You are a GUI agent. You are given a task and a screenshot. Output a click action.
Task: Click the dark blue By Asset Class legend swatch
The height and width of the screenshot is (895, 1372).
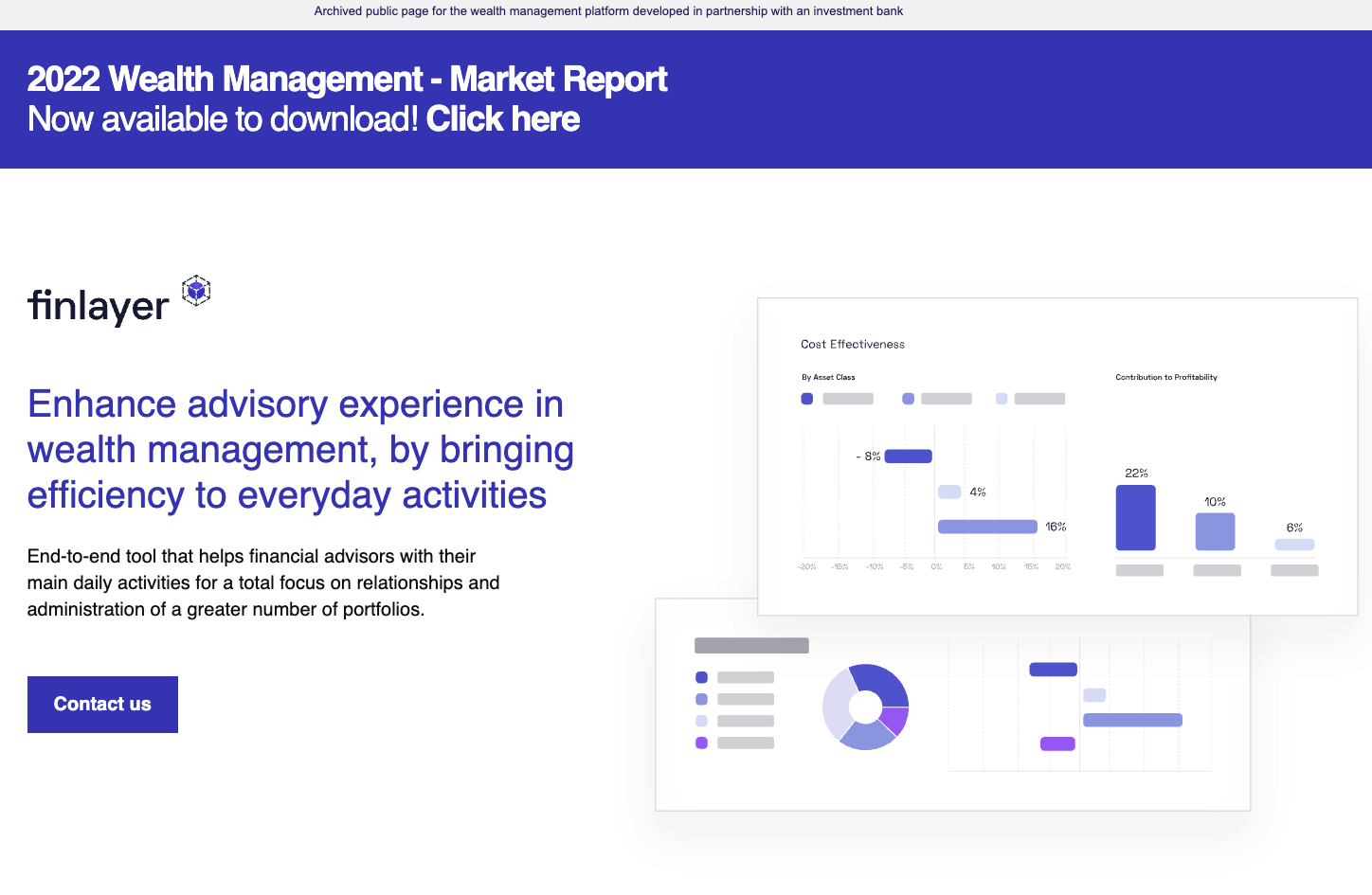point(807,399)
